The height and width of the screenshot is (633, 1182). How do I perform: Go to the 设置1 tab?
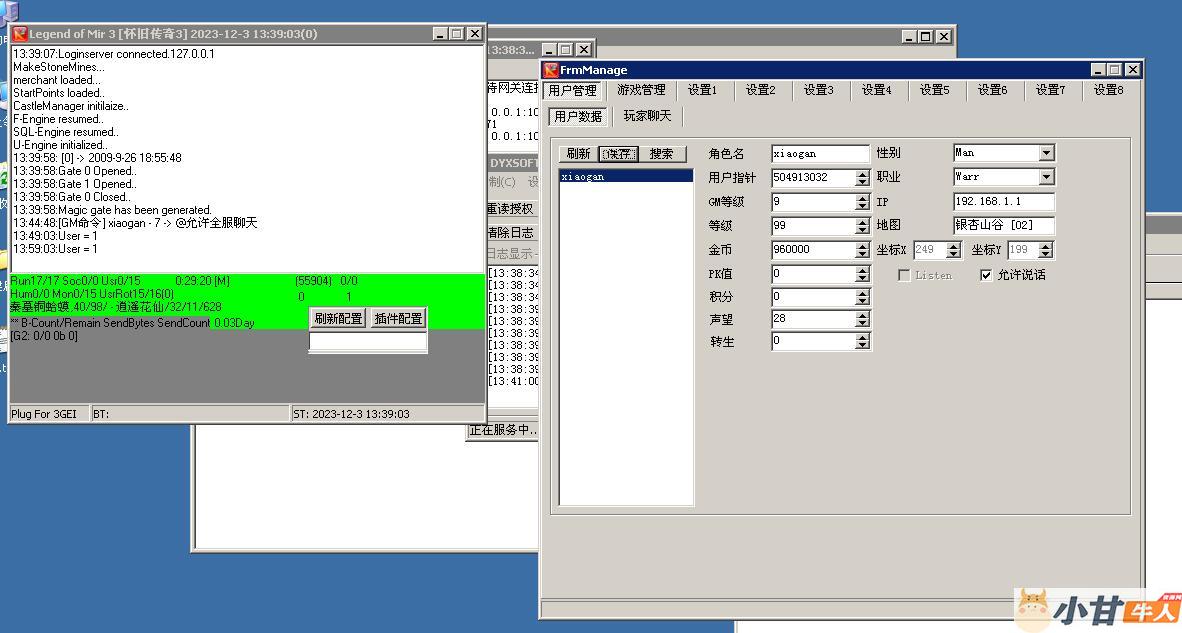click(702, 90)
